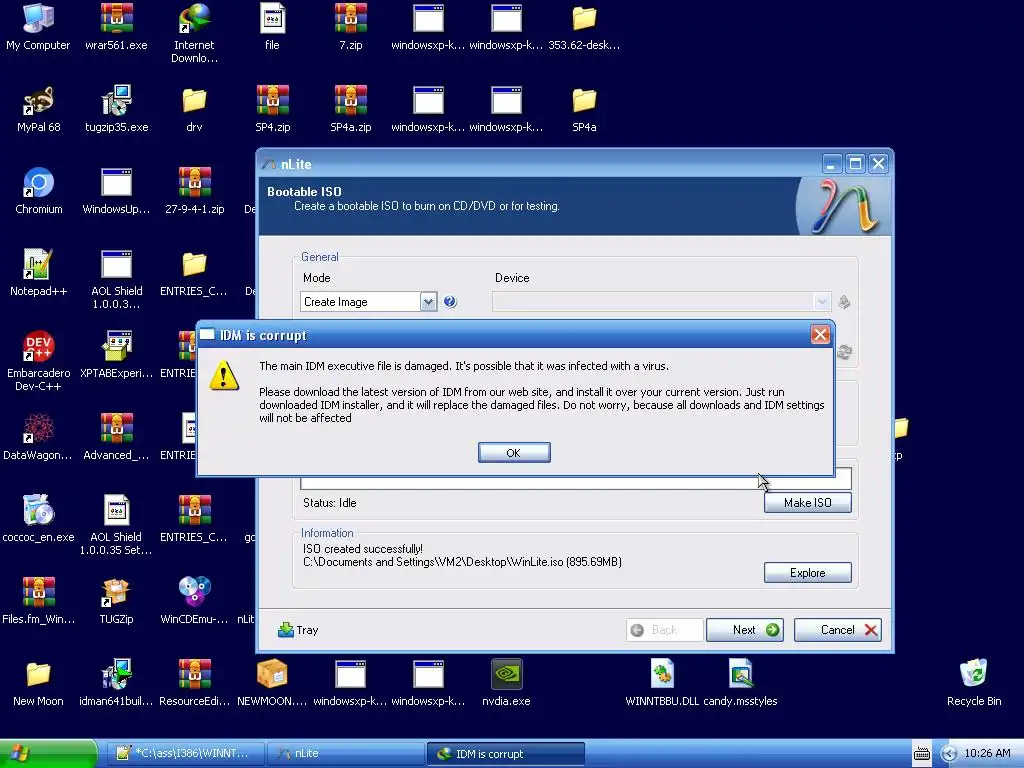This screenshot has width=1024, height=768.
Task: Select 27-9-4-1.zip archive icon
Action: click(194, 192)
